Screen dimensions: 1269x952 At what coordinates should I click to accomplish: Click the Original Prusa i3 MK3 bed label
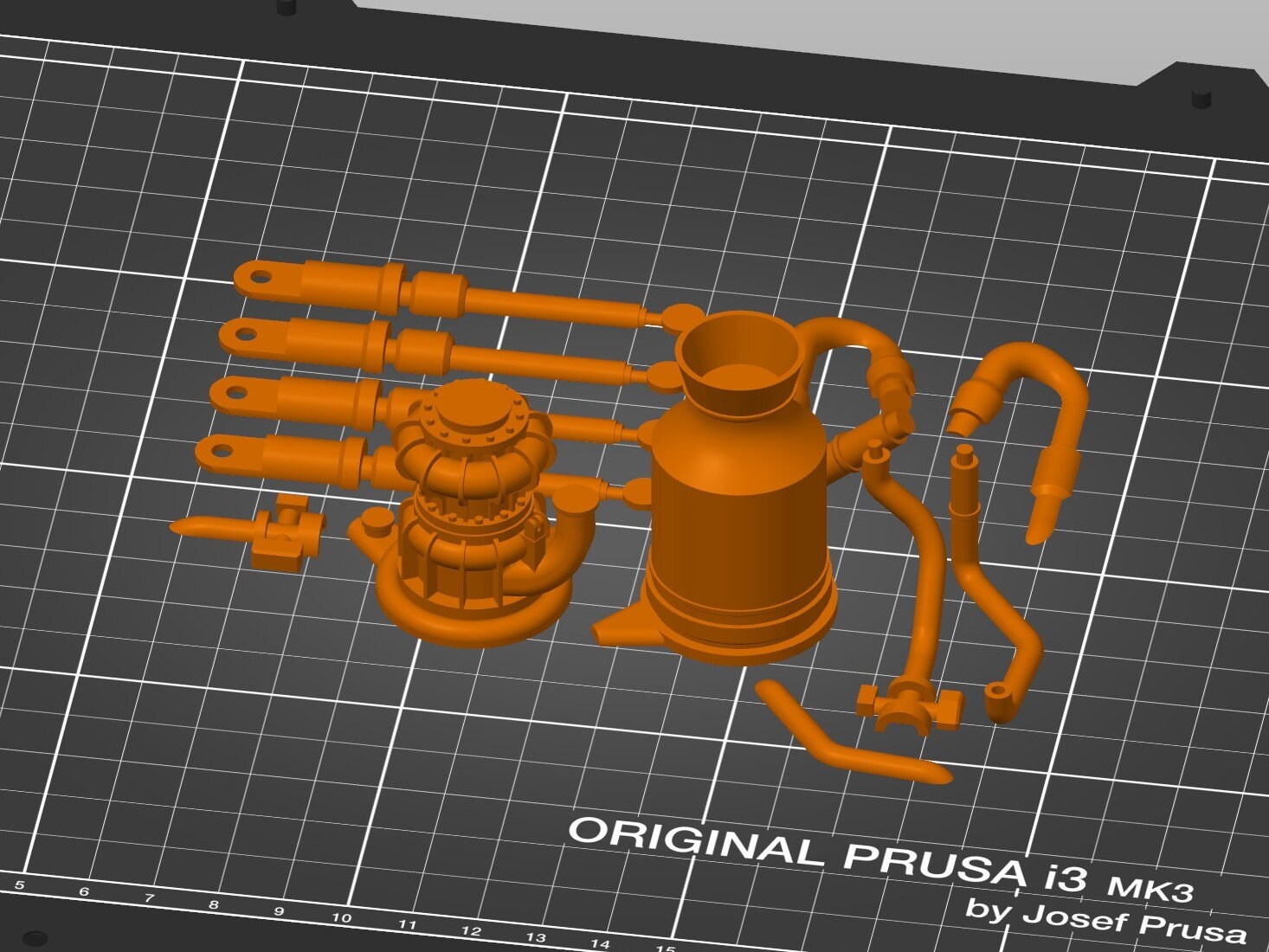coord(866,857)
